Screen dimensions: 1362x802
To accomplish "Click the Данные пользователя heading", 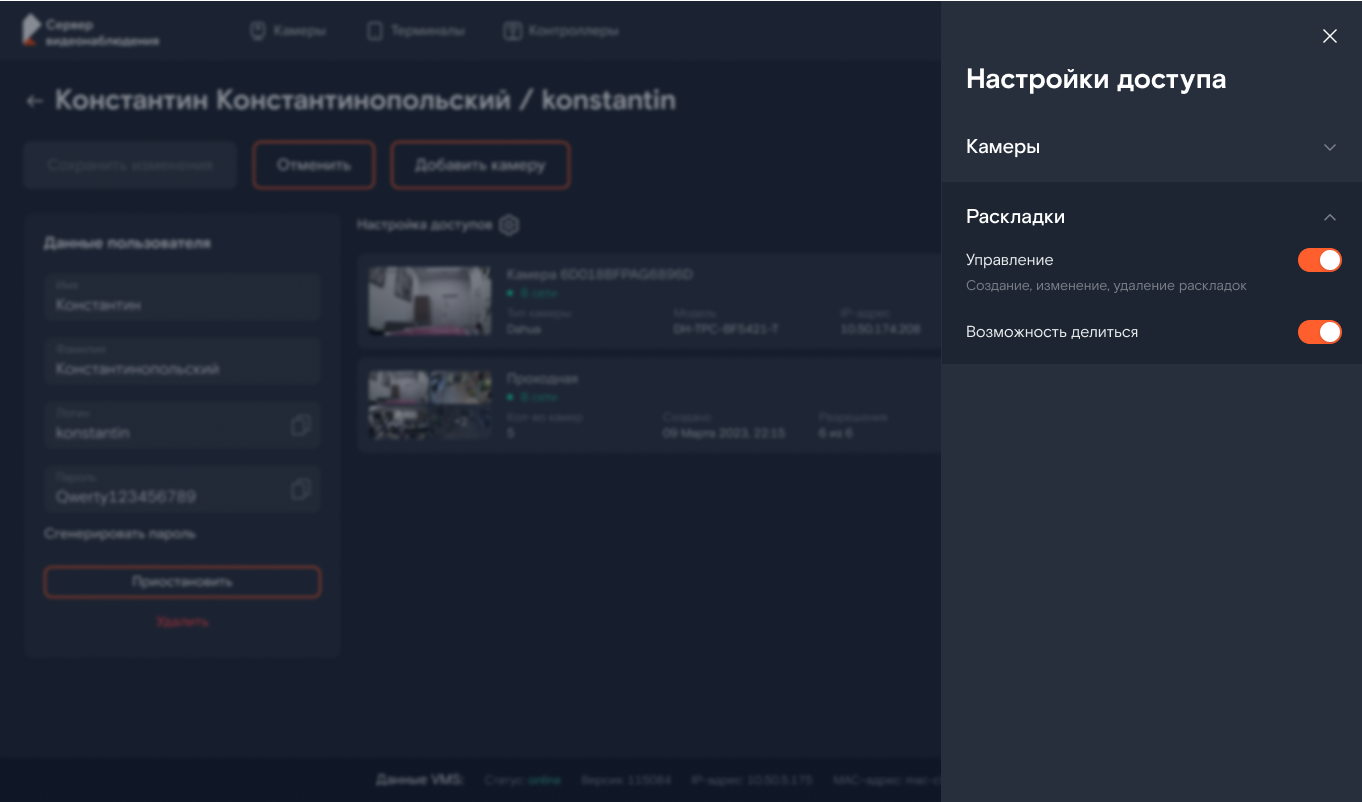I will pos(127,243).
